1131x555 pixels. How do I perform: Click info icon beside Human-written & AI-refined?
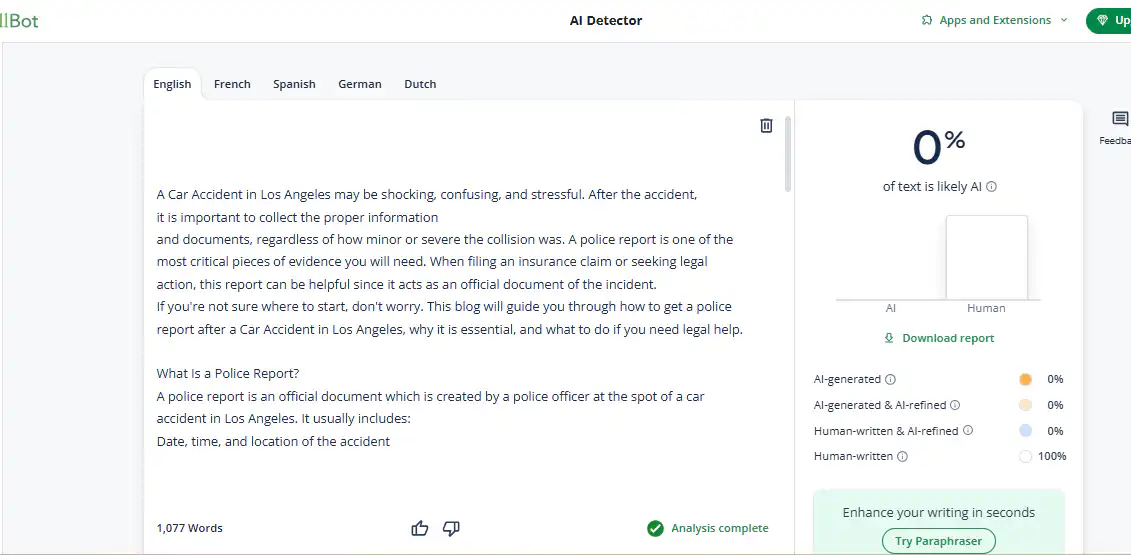(968, 430)
